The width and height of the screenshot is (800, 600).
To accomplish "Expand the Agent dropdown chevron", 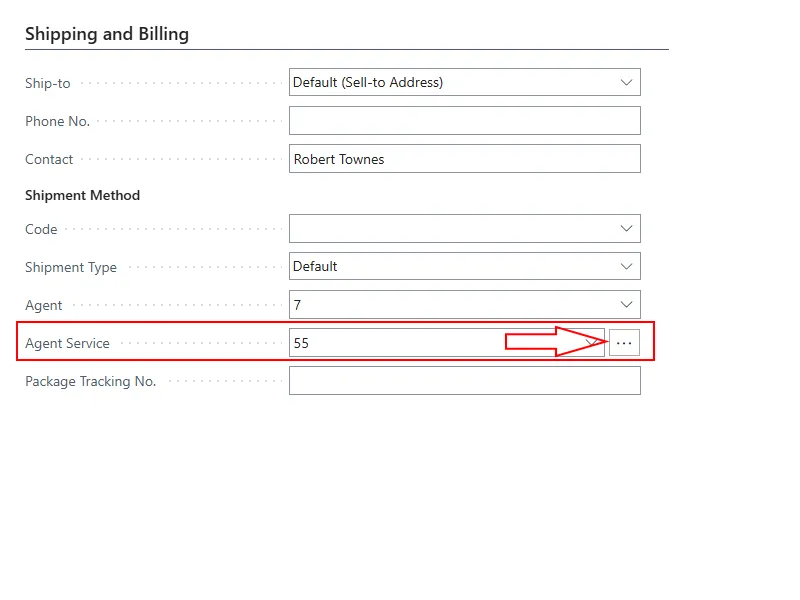I will click(626, 304).
